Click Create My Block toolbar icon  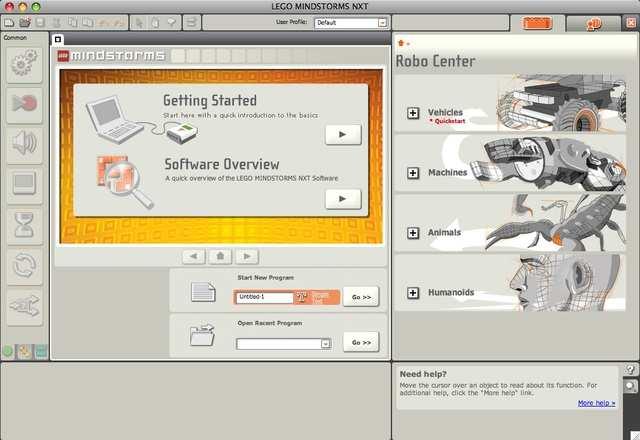[x=191, y=22]
